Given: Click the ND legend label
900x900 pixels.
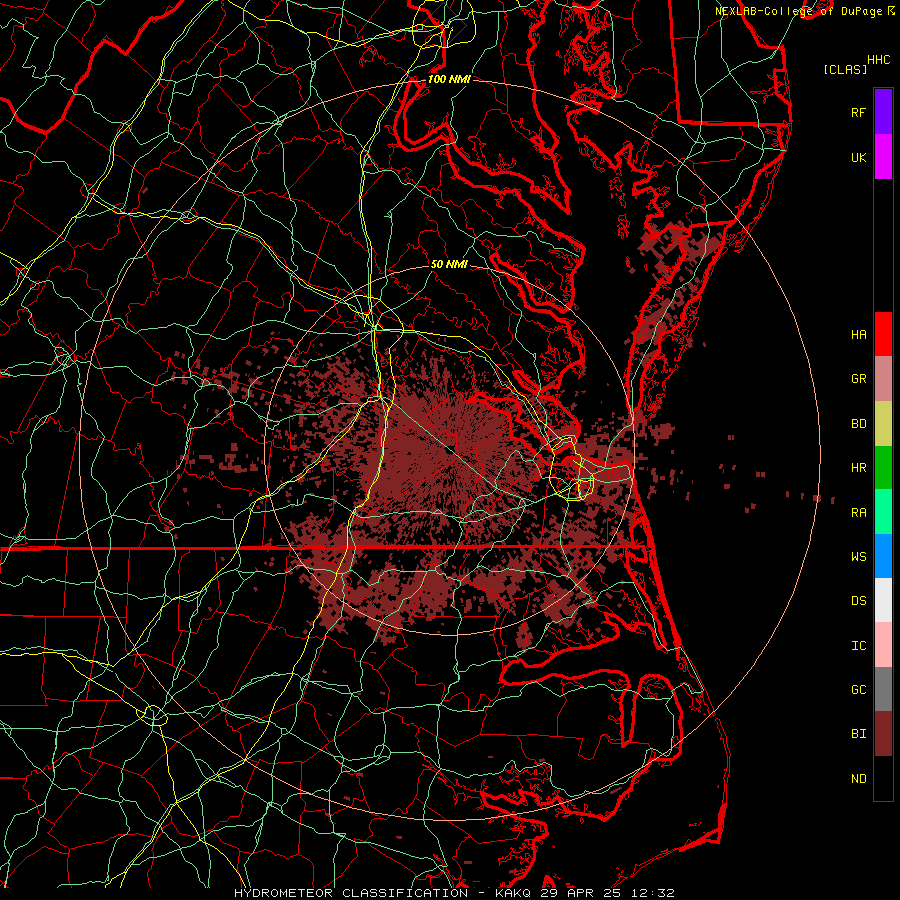Looking at the screenshot, I should tap(858, 779).
